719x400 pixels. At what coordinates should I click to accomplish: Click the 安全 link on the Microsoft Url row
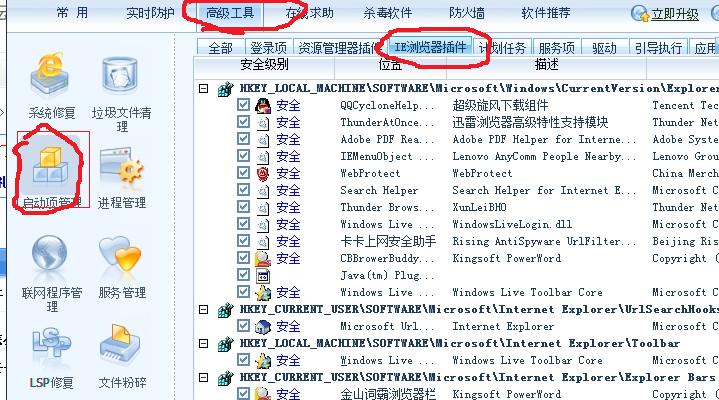[x=288, y=326]
